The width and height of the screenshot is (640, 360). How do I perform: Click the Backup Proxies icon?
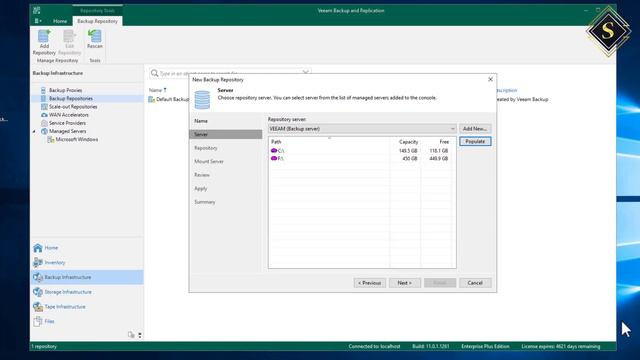tap(44, 90)
